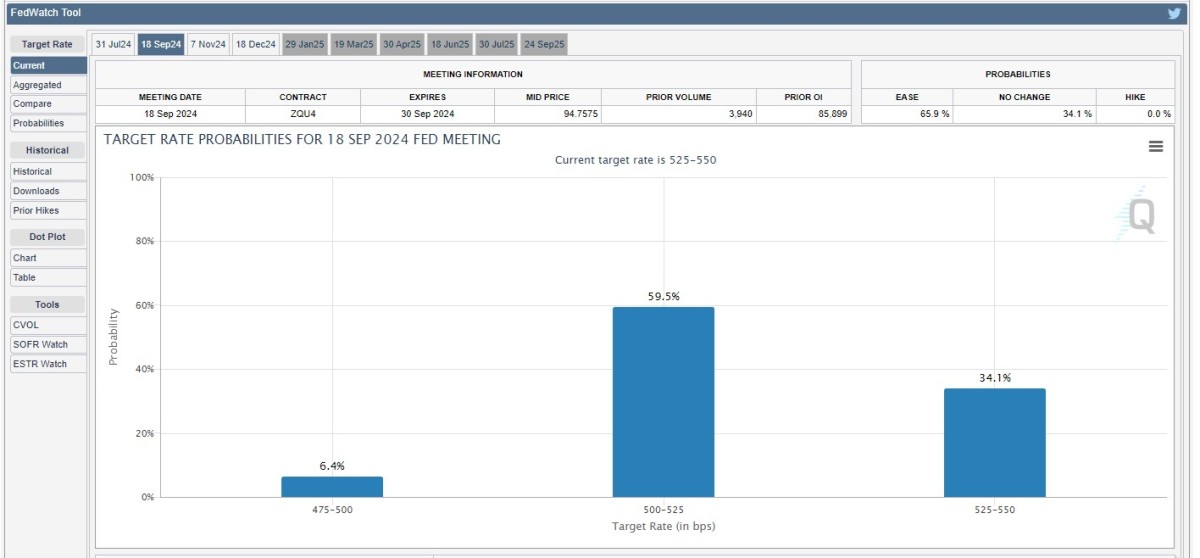Show the Dot Plot Chart
The image size is (1200, 558).
48,258
